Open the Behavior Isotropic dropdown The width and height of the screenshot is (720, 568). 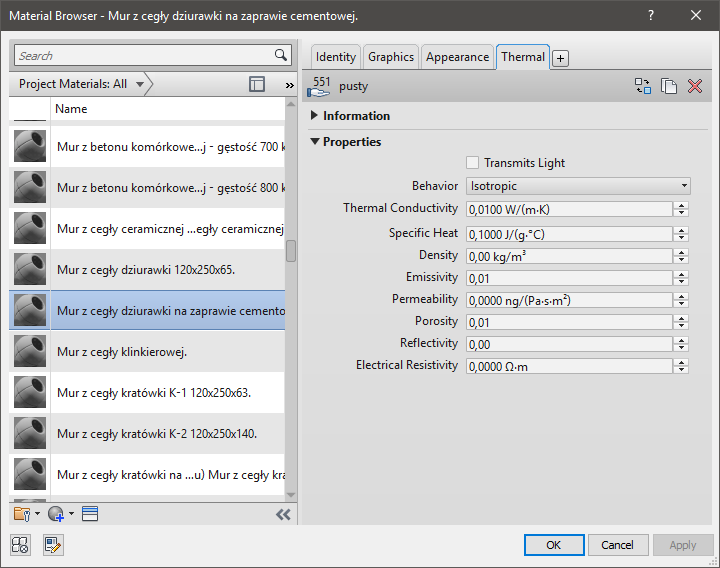(578, 186)
